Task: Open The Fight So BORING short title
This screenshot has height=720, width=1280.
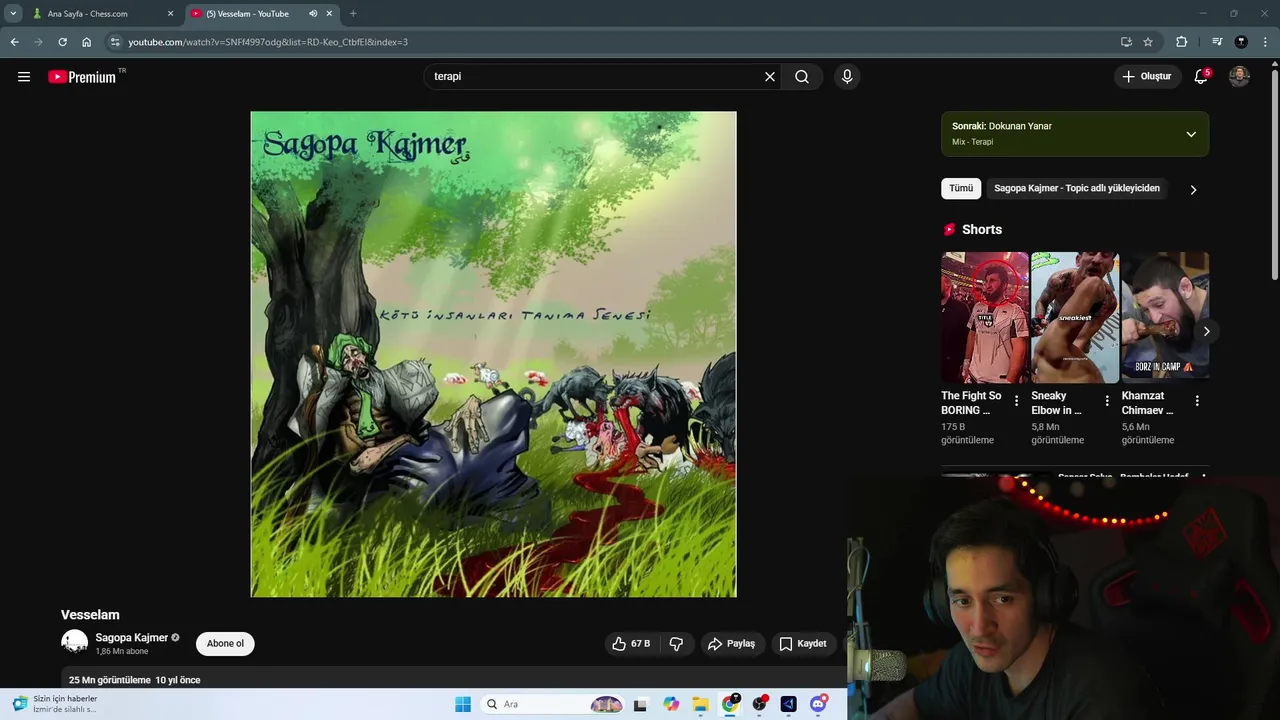Action: coord(971,403)
